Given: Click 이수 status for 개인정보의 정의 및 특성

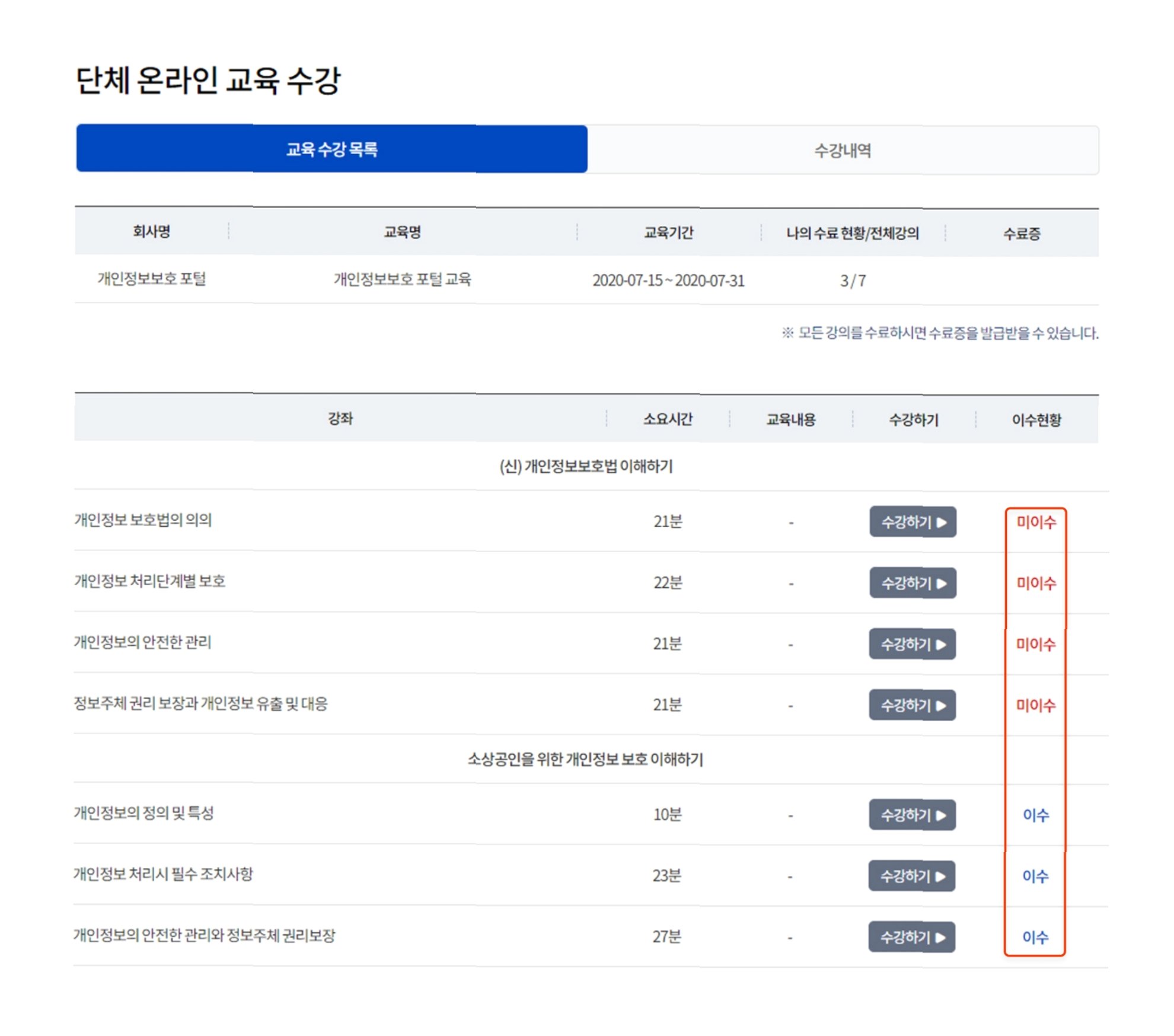Looking at the screenshot, I should [1035, 815].
